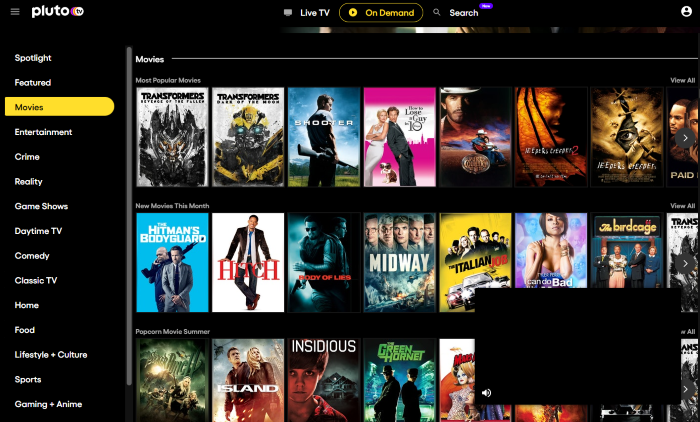Screen dimensions: 700x422
Task: Open Lifestyle + Culture category
Action: click(x=51, y=355)
